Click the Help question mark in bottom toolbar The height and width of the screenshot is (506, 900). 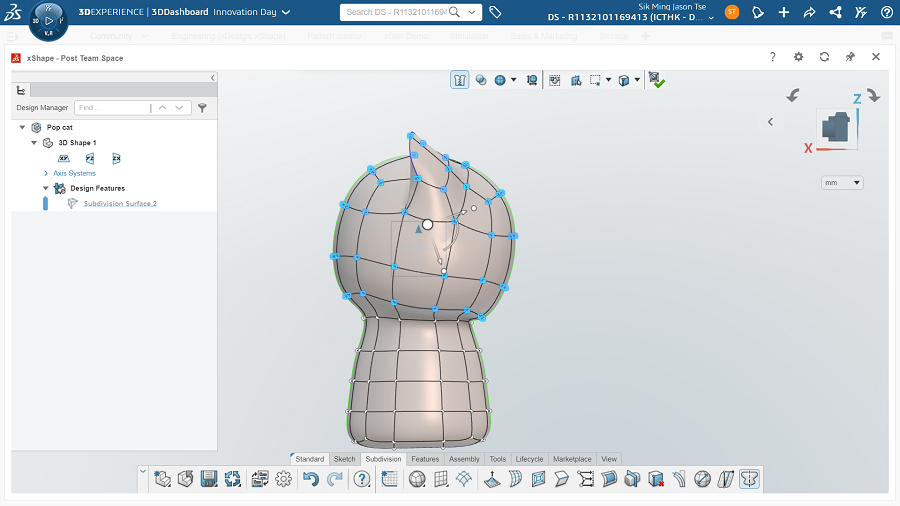[x=361, y=480]
